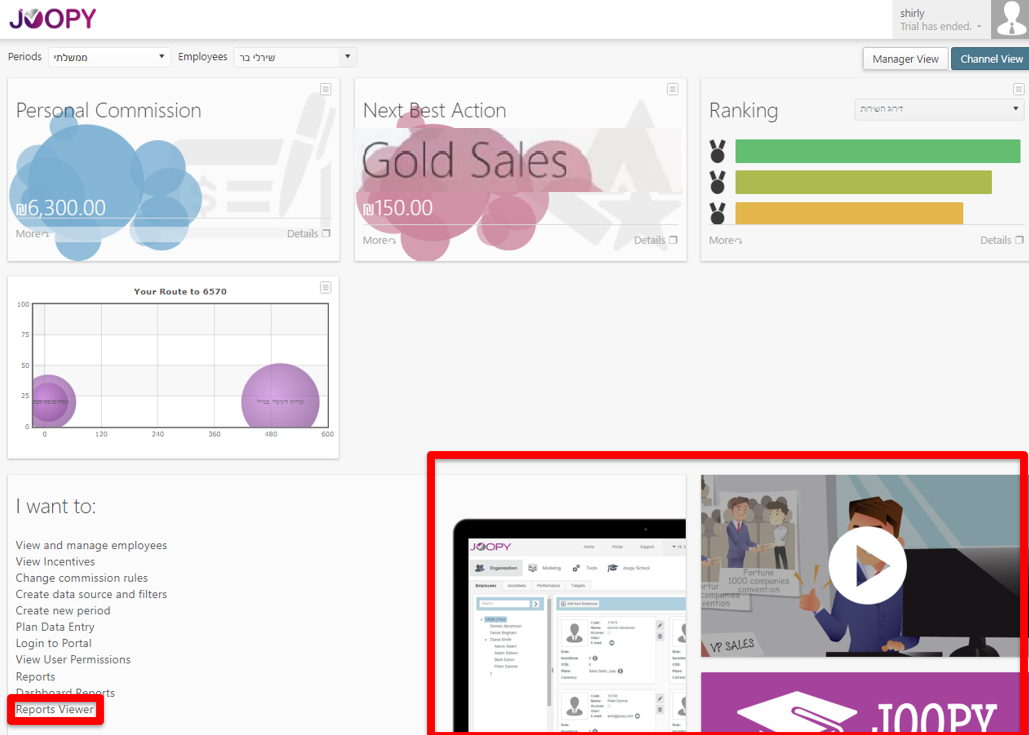Viewport: 1029px width, 735px height.
Task: Open the Employees dropdown
Action: click(x=295, y=57)
